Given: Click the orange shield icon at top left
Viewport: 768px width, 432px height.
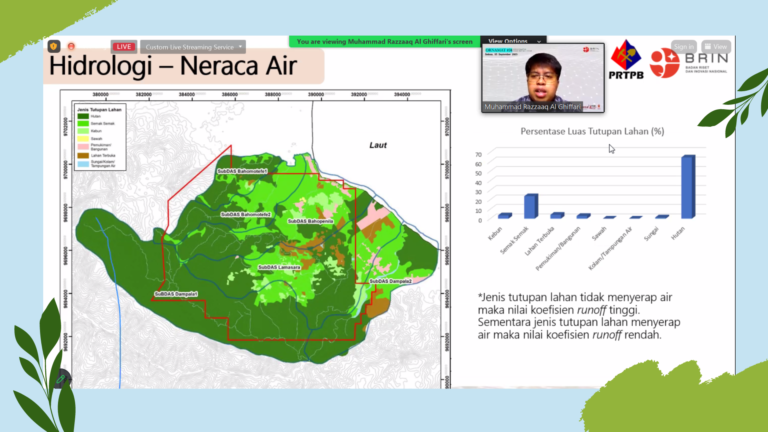Looking at the screenshot, I should click(53, 46).
